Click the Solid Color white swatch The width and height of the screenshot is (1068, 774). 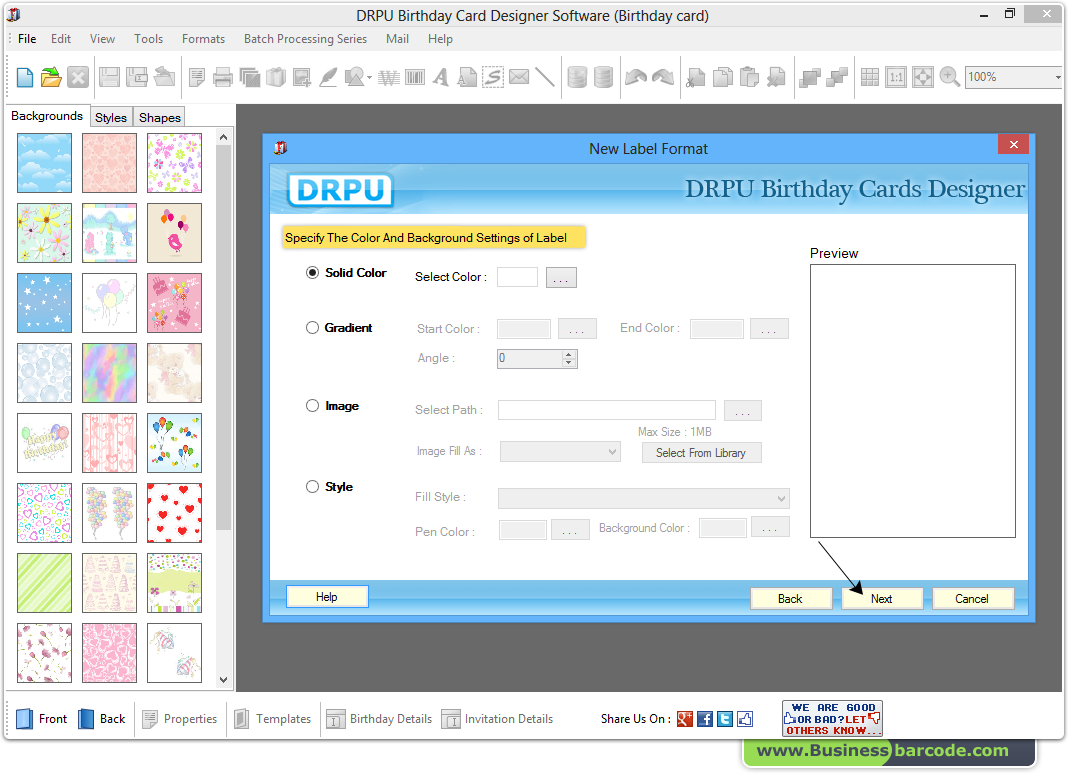(517, 277)
